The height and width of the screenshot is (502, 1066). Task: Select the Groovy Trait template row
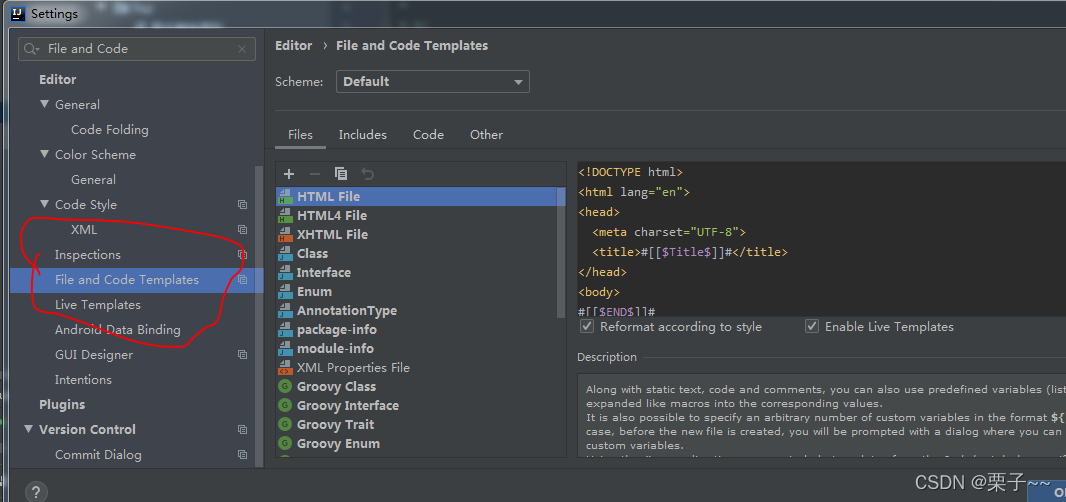click(x=416, y=424)
